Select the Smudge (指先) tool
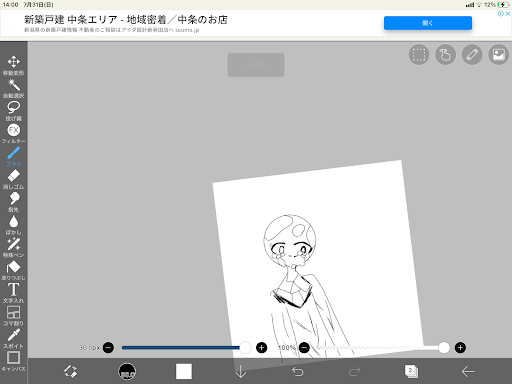 13,202
